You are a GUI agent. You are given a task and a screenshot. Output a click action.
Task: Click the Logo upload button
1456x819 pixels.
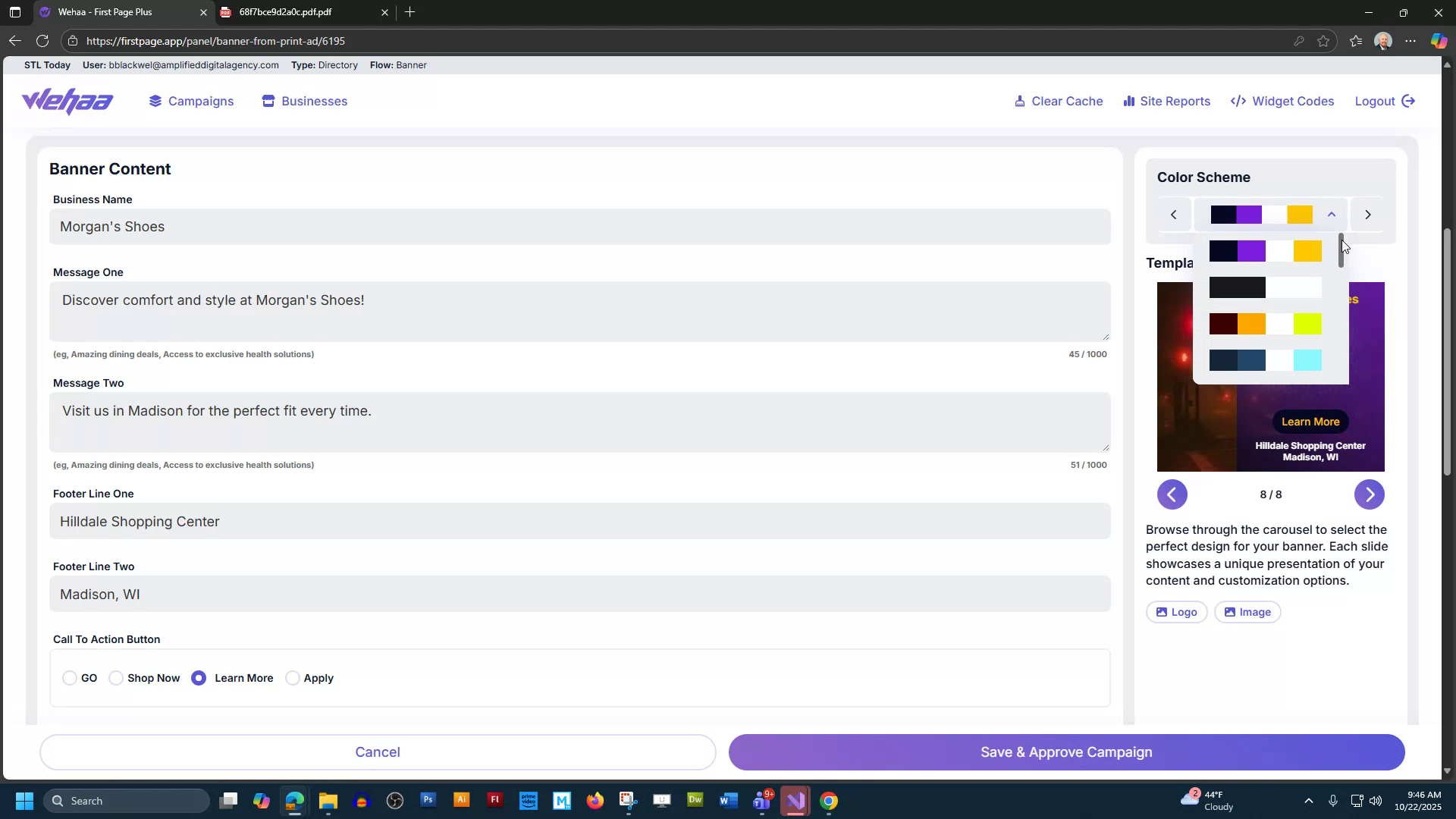click(1175, 612)
